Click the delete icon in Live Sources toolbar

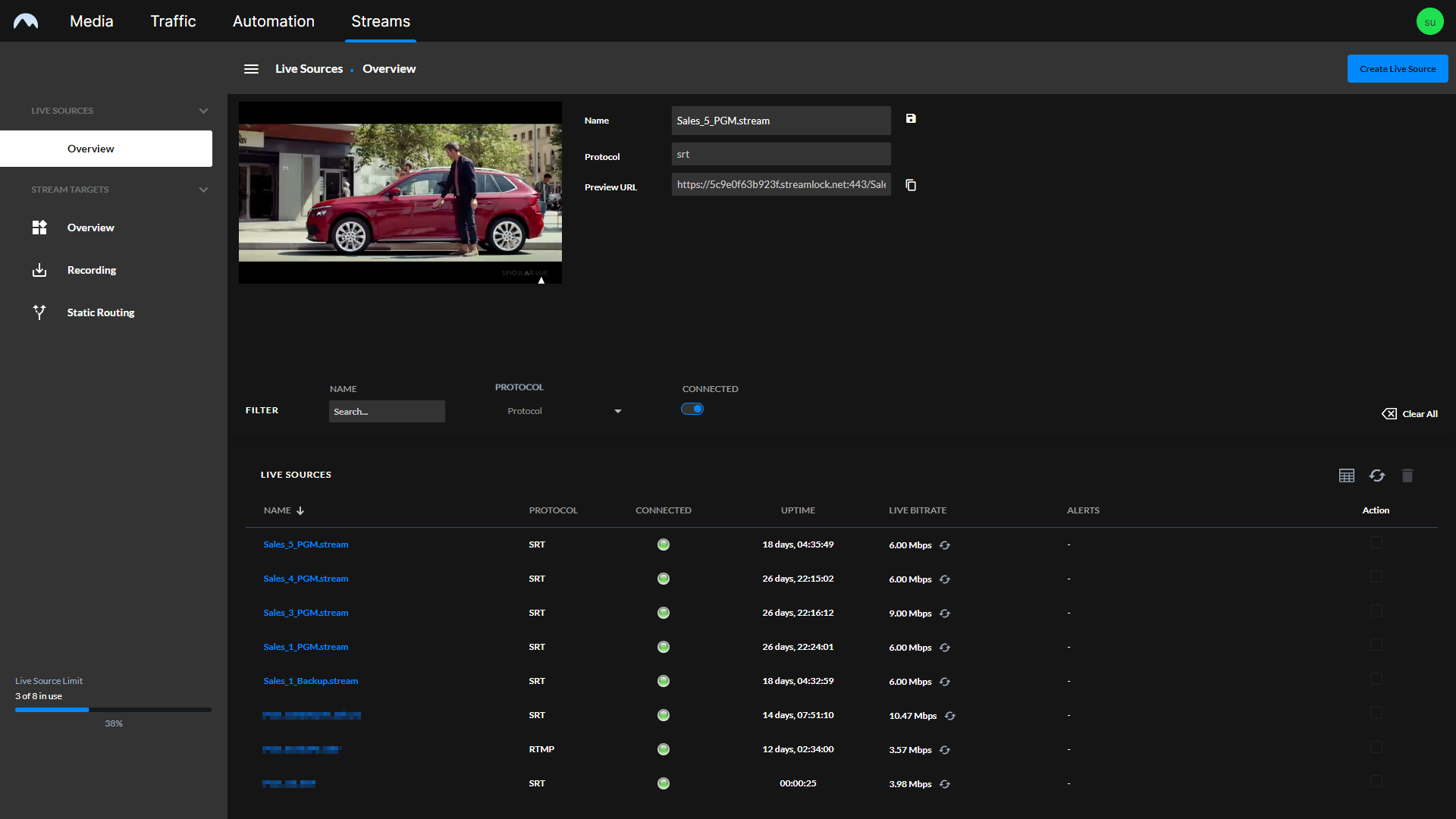tap(1407, 475)
